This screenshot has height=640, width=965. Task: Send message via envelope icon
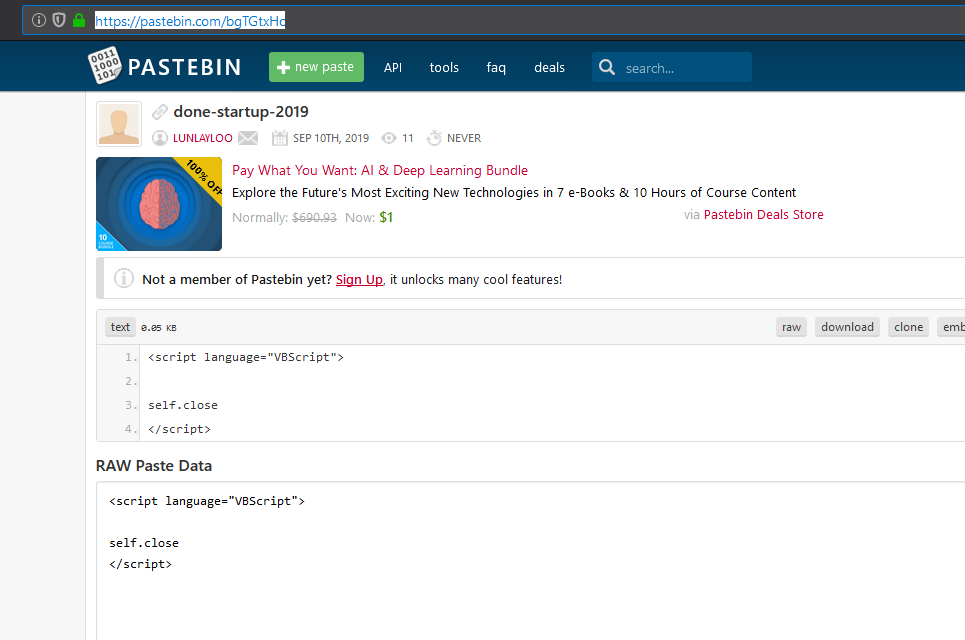click(248, 138)
